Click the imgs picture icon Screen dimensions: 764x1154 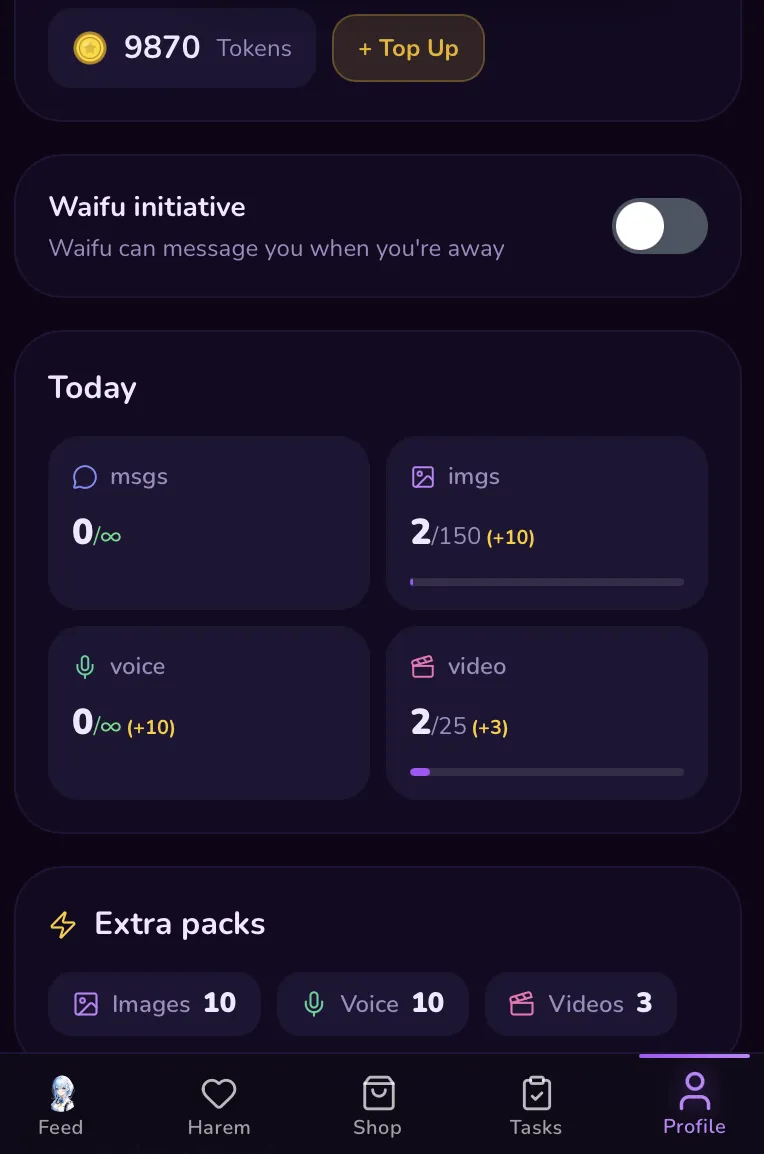click(421, 477)
